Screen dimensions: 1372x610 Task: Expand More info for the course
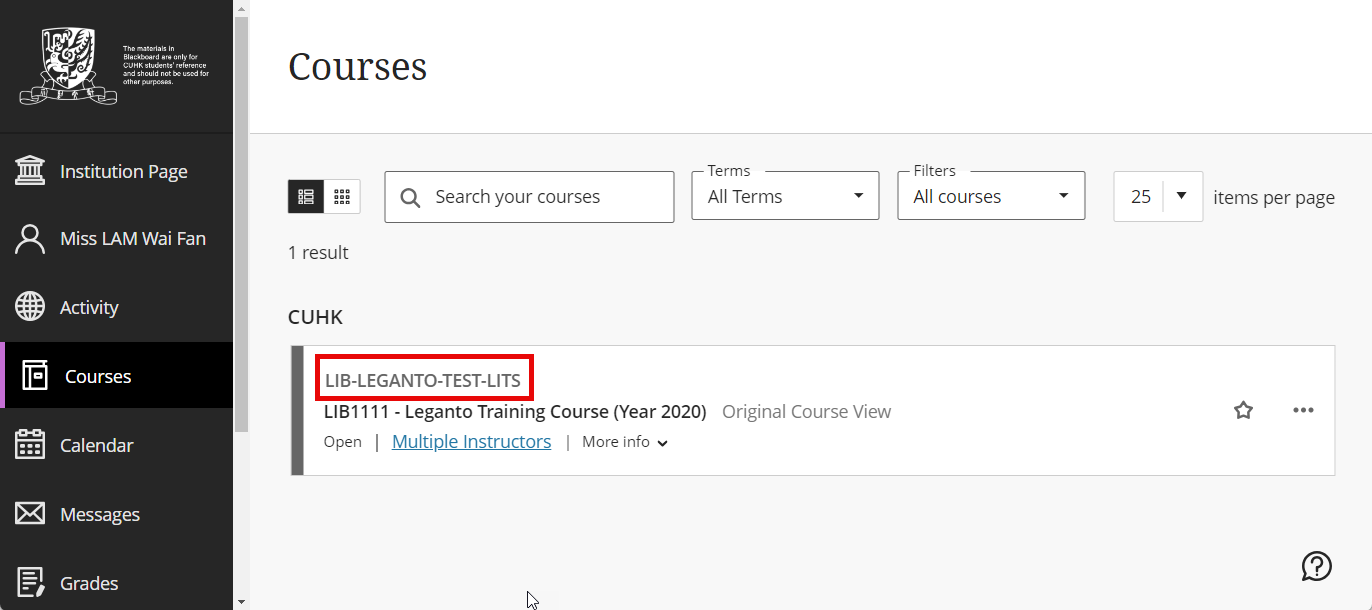tap(624, 441)
